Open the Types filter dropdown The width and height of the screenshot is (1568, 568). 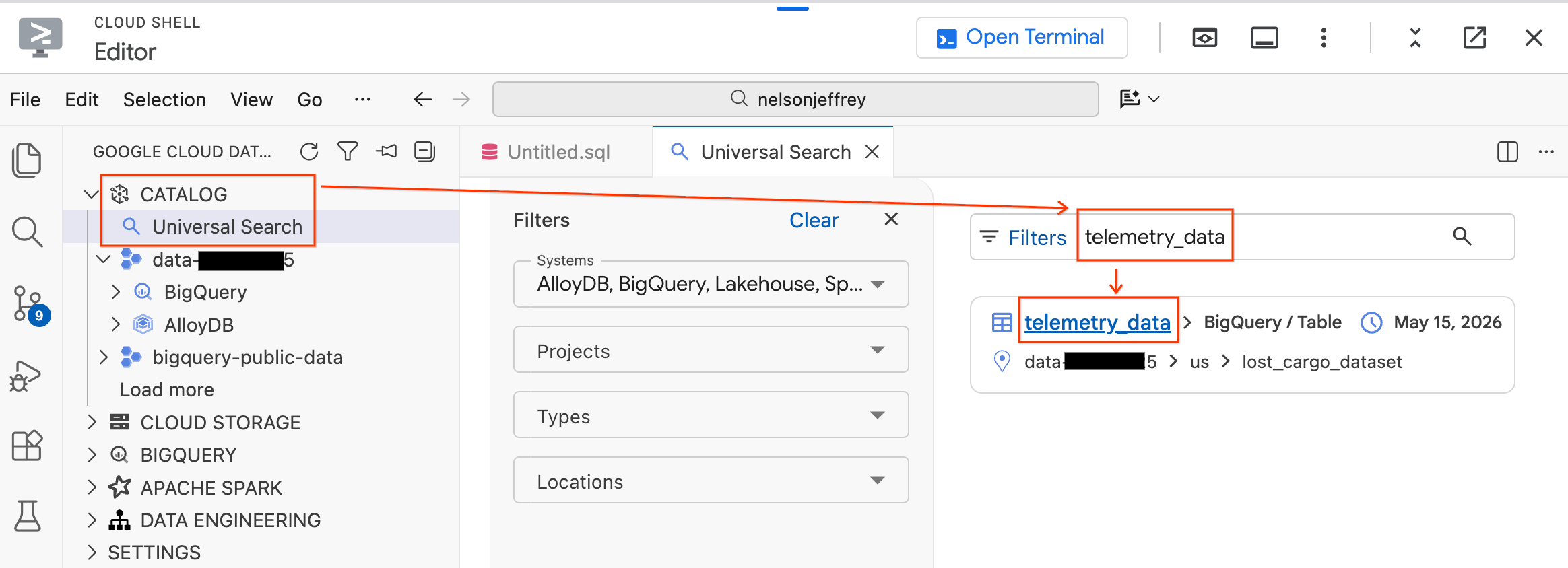click(x=711, y=415)
